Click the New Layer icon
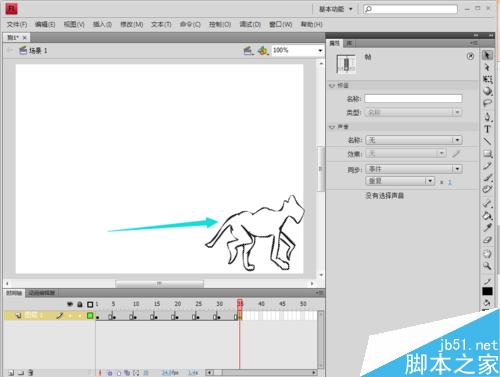 (x=11, y=372)
